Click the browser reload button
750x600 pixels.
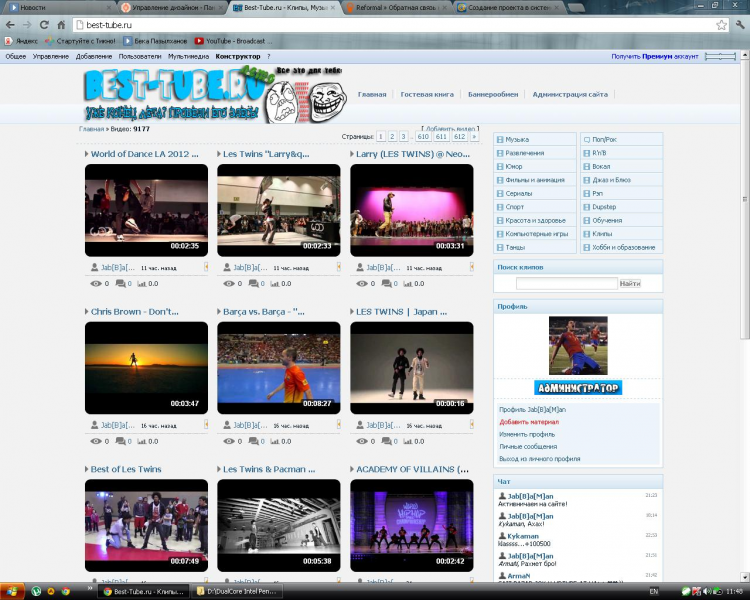[x=46, y=24]
